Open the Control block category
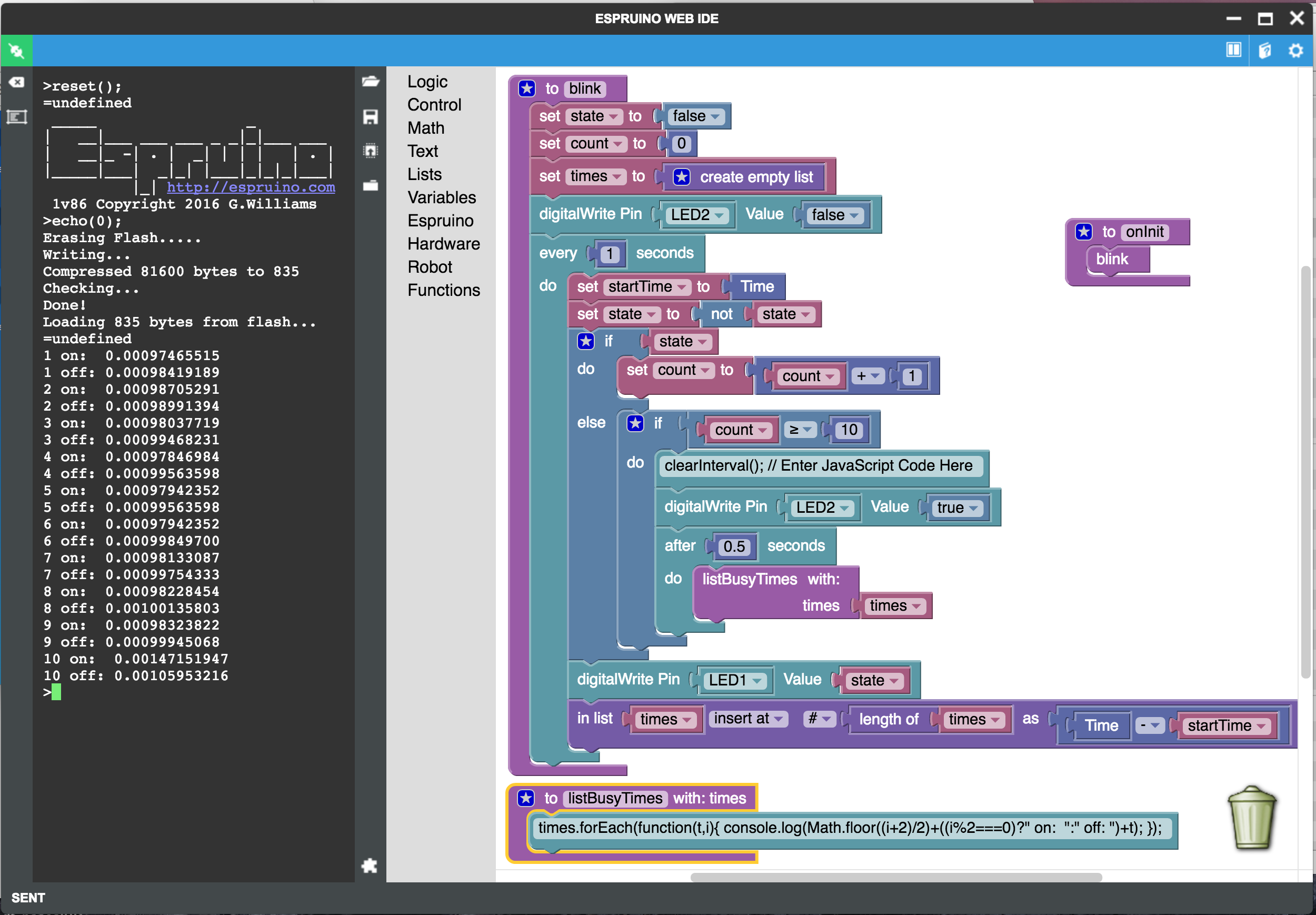Viewport: 1316px width, 915px height. tap(434, 104)
